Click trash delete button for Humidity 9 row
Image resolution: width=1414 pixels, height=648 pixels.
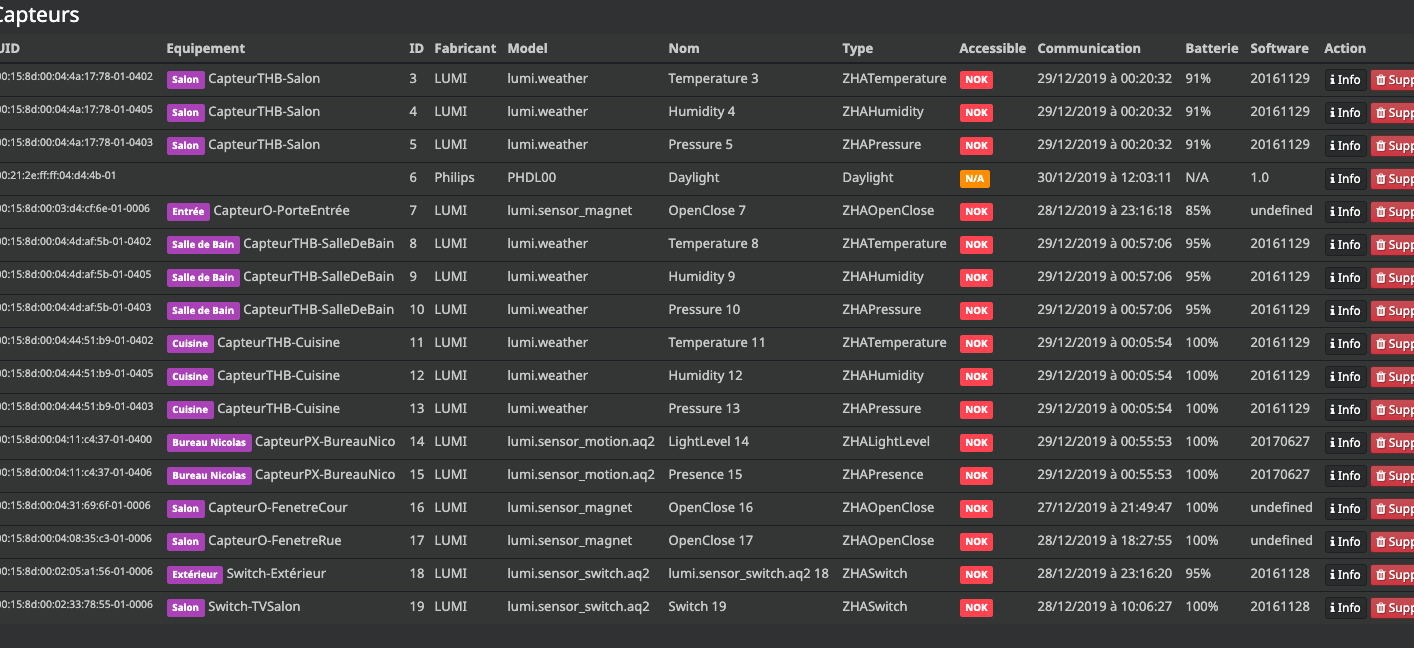[1393, 278]
